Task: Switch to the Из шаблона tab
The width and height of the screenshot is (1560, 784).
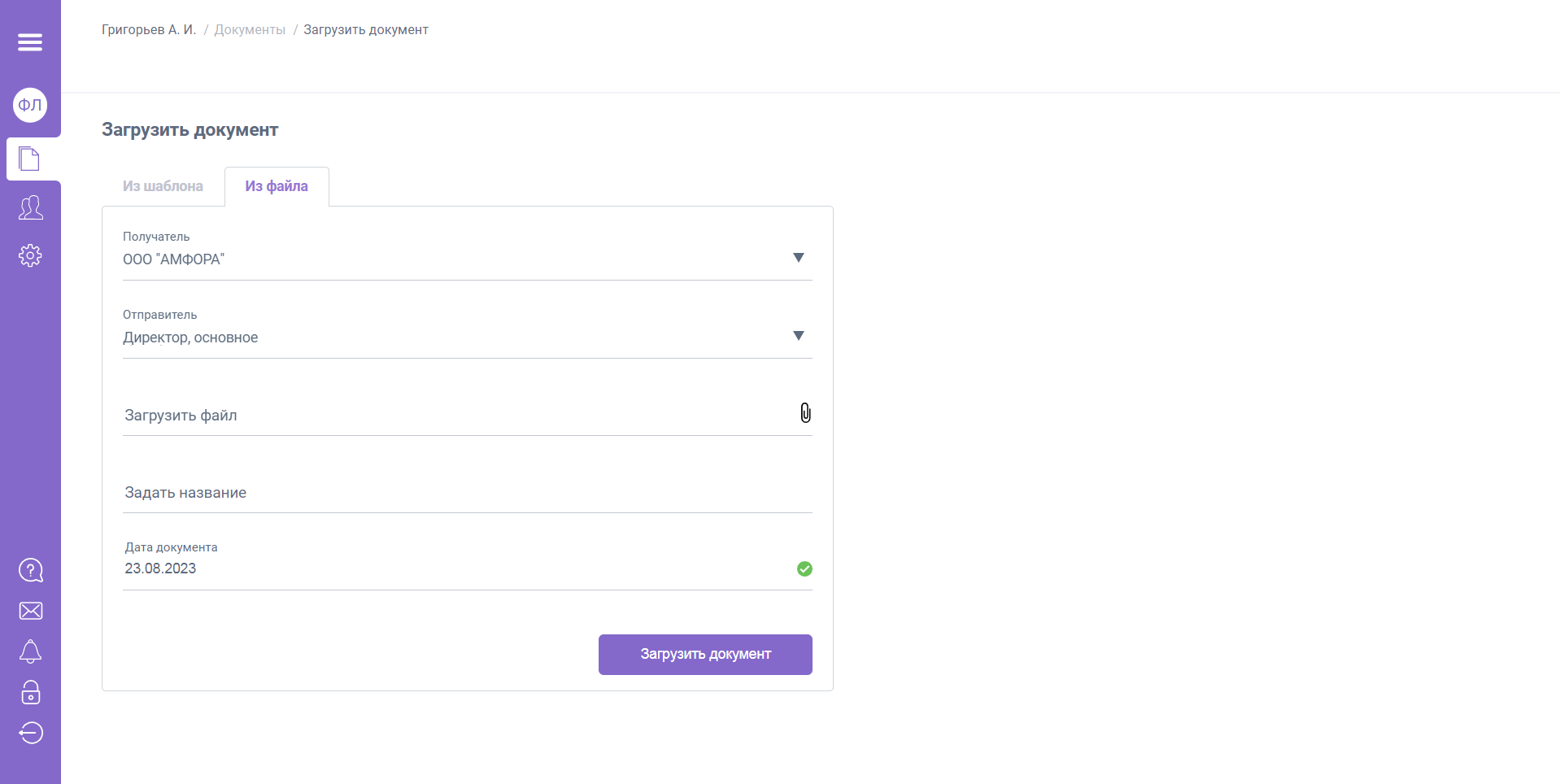Action: tap(163, 186)
